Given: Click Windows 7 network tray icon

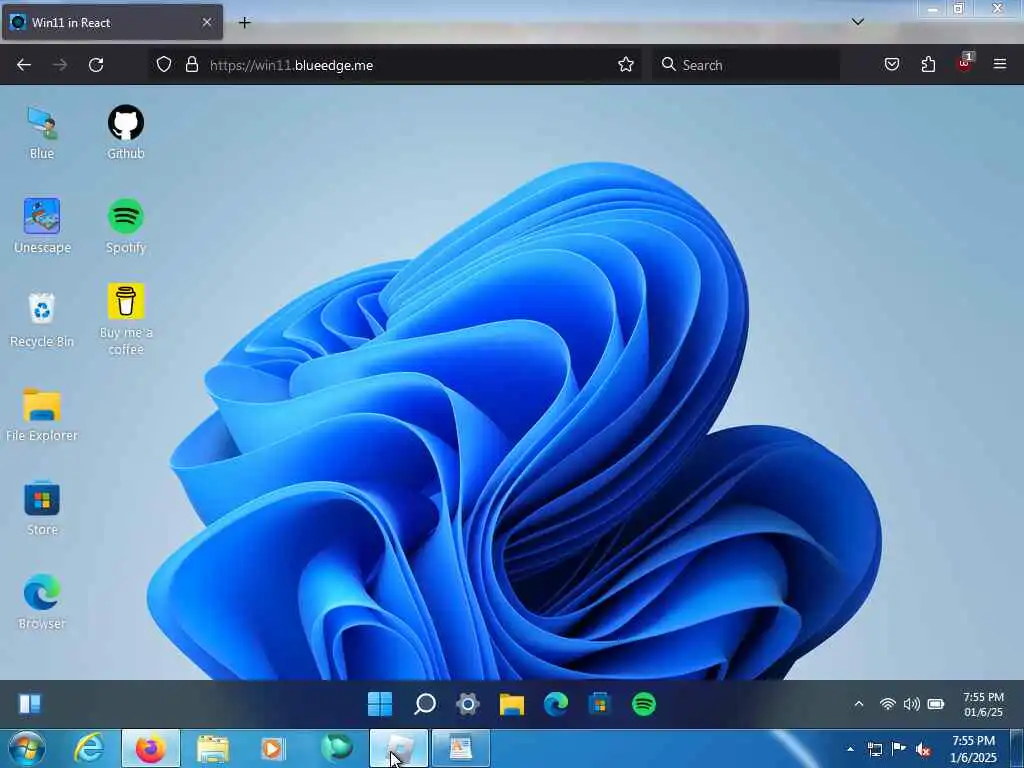Looking at the screenshot, I should pyautogui.click(x=874, y=749).
